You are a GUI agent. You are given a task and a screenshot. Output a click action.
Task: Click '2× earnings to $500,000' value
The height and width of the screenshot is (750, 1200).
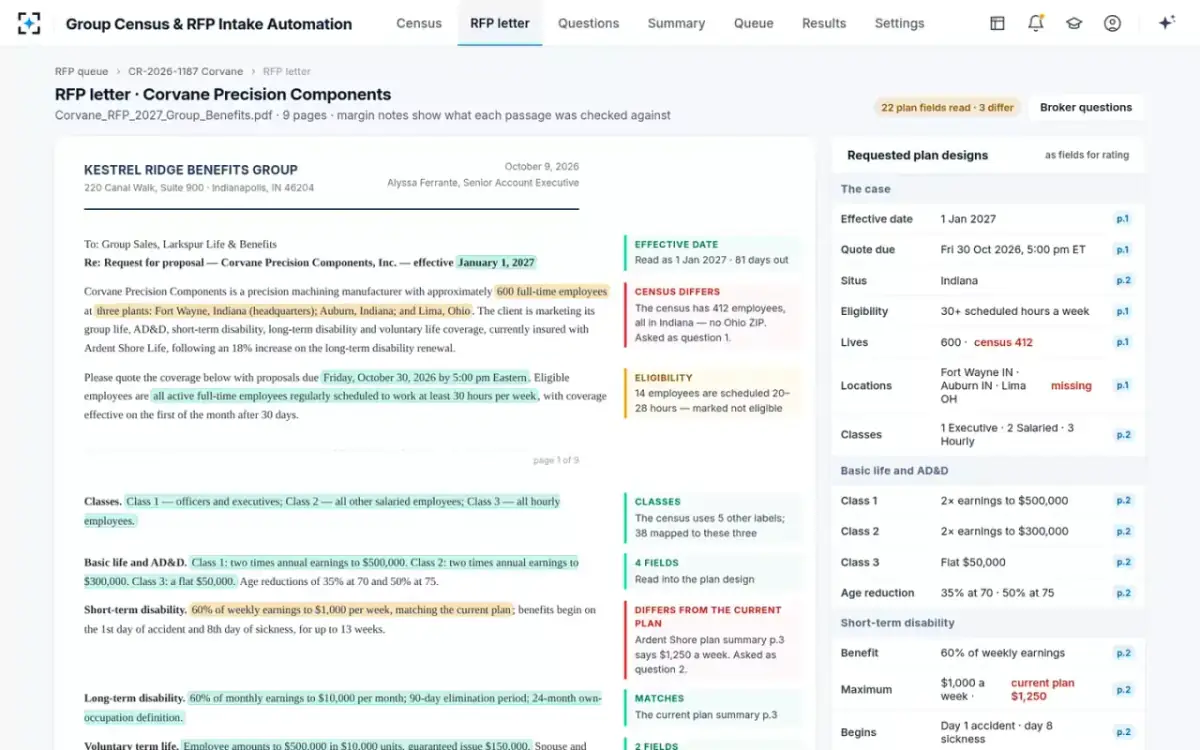(x=1004, y=501)
